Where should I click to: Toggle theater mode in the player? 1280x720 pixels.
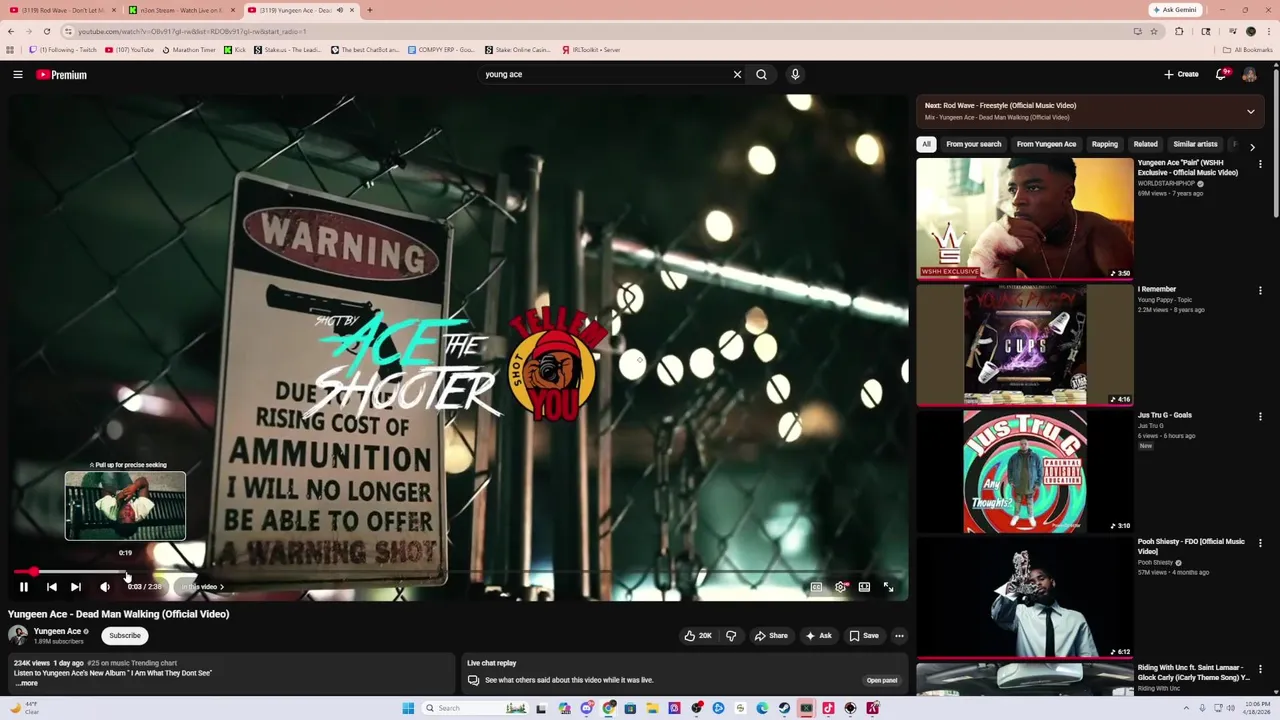864,587
